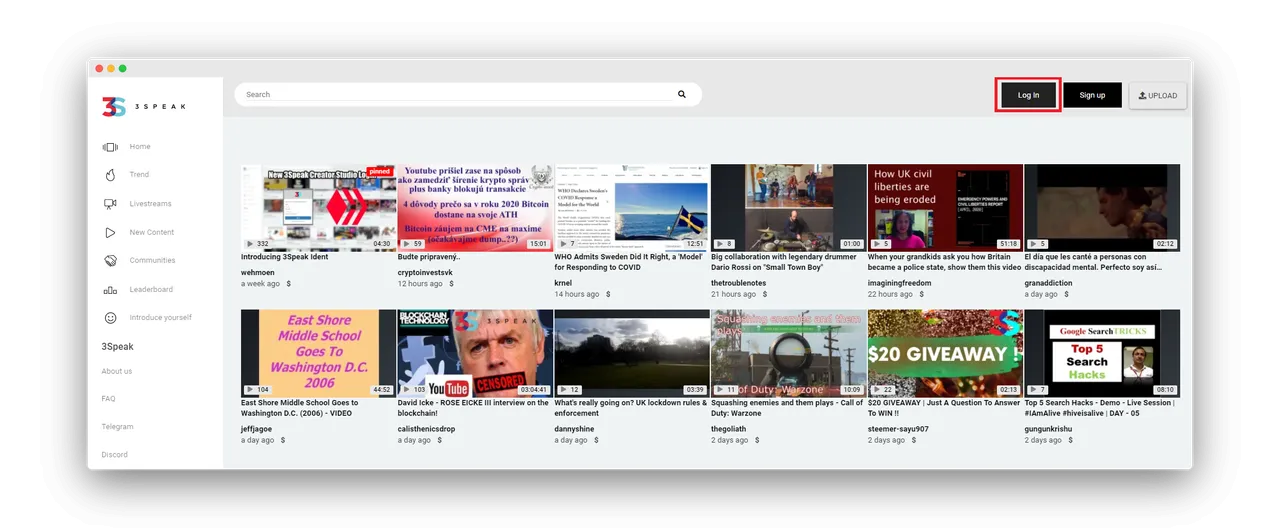Open krnel channel link

(x=563, y=283)
